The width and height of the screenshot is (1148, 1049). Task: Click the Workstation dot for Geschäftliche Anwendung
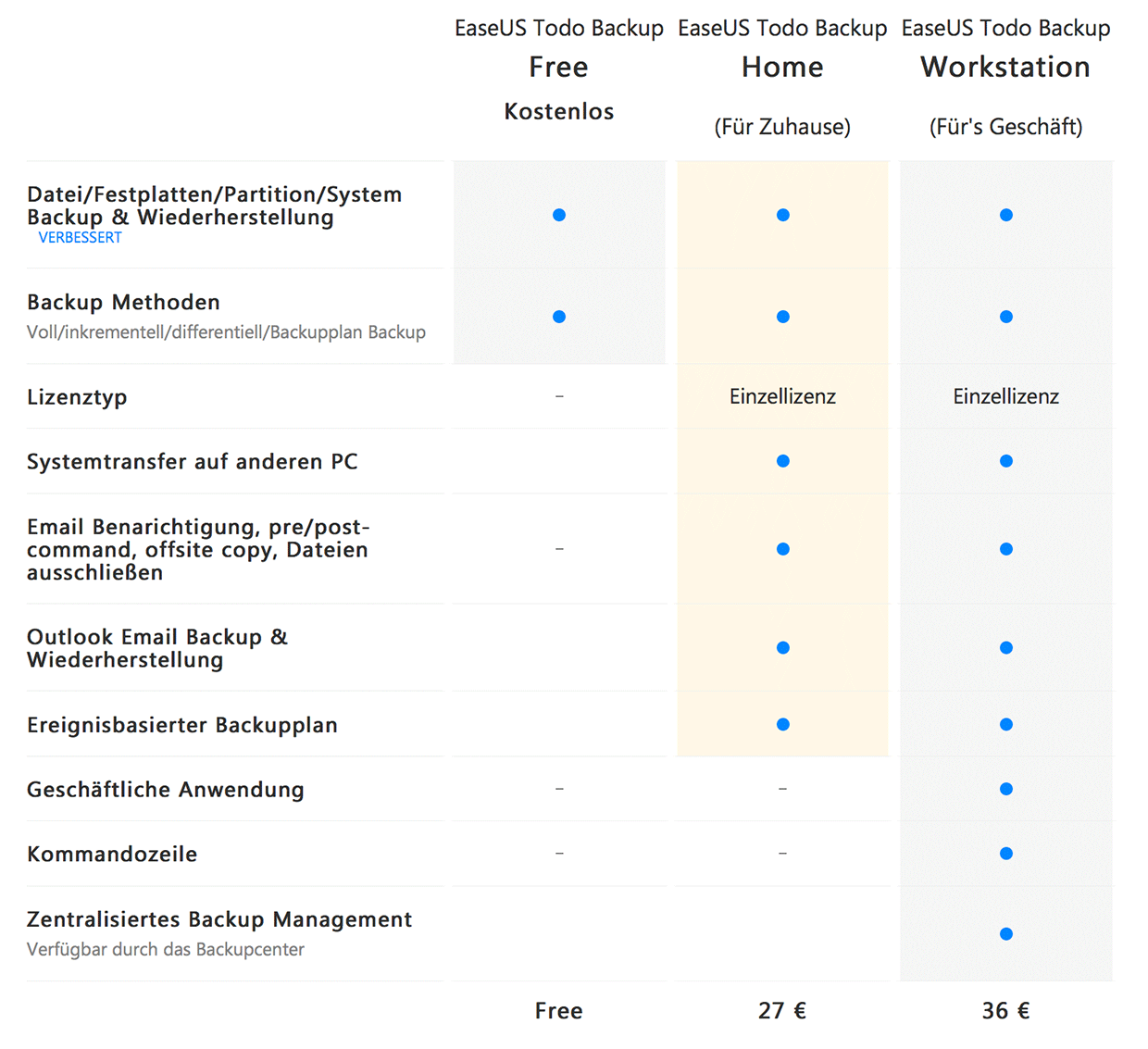(x=1006, y=789)
